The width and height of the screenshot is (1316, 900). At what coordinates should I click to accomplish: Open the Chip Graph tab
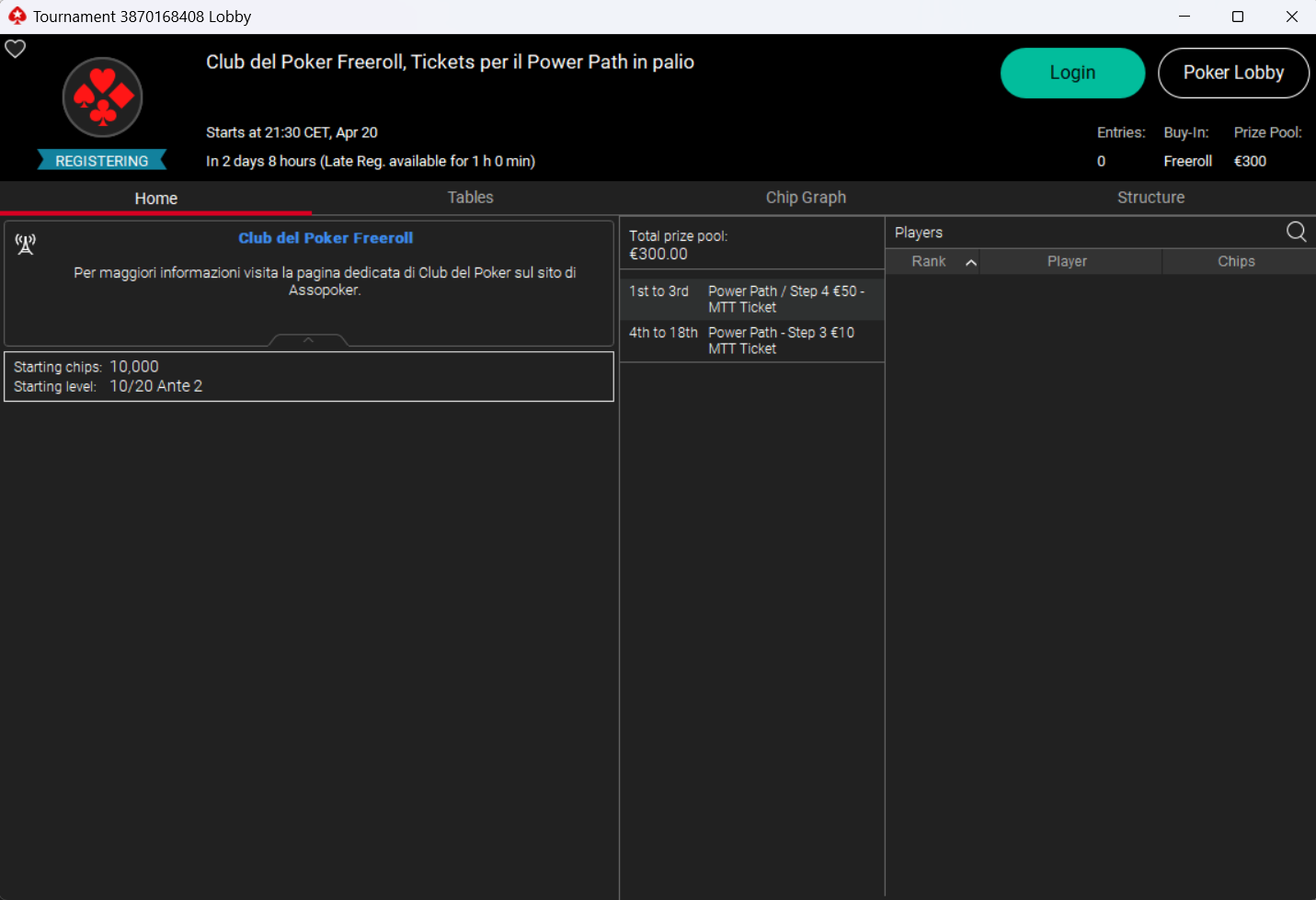pyautogui.click(x=806, y=198)
